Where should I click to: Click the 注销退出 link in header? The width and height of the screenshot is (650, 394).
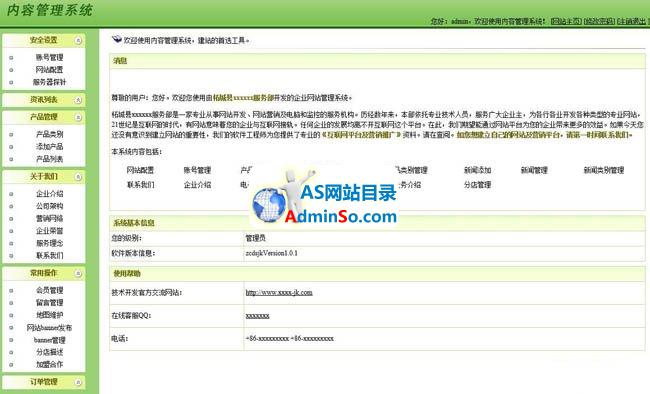coord(632,21)
